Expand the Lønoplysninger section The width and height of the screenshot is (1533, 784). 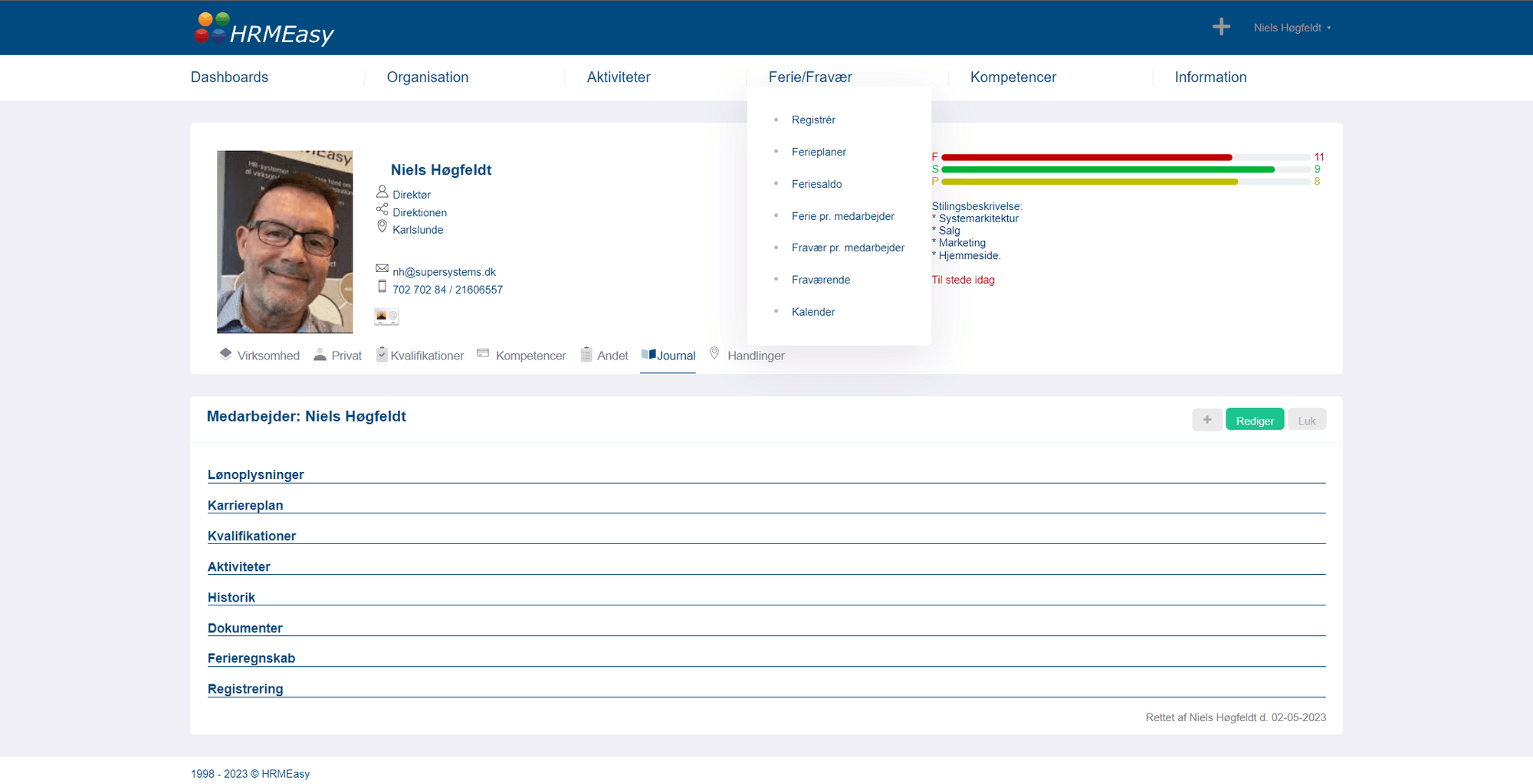[766, 475]
